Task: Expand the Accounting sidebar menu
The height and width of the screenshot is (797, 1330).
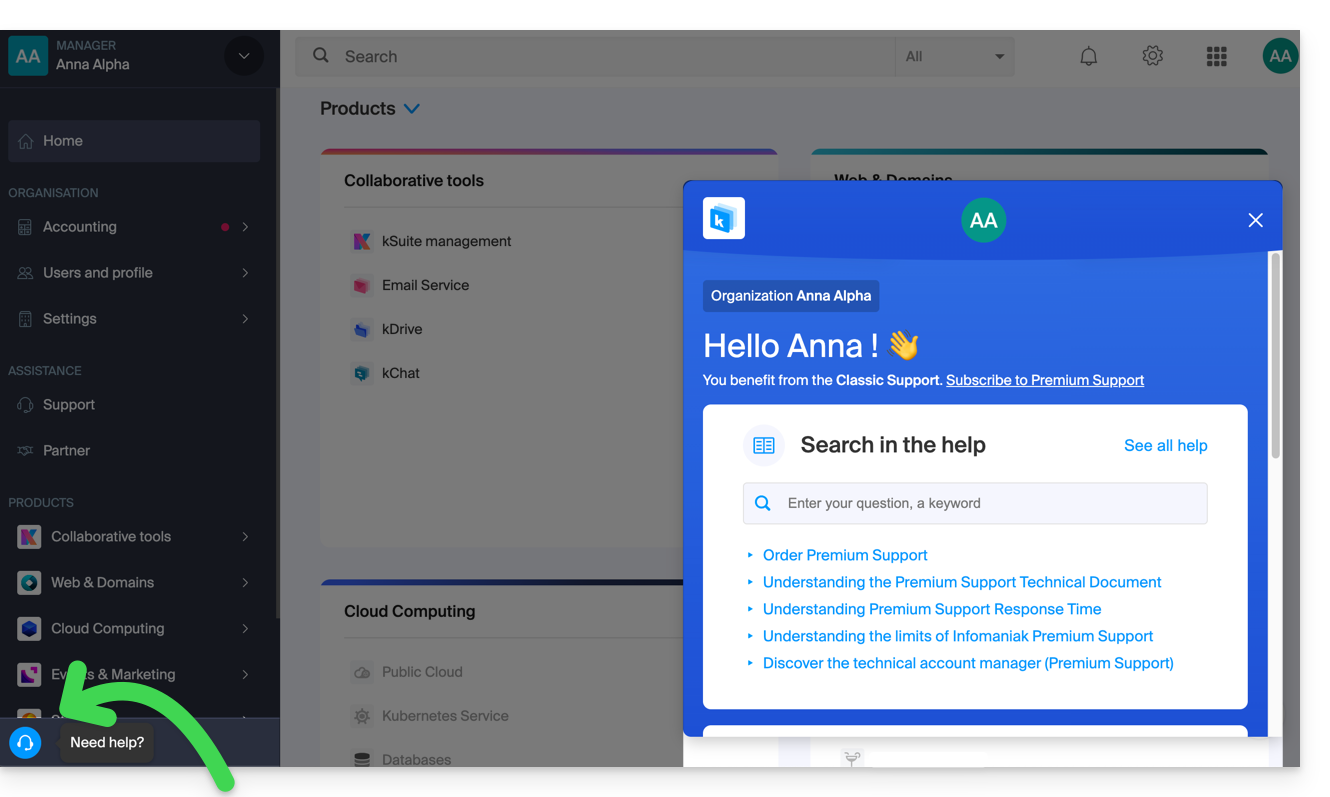Action: pos(244,227)
